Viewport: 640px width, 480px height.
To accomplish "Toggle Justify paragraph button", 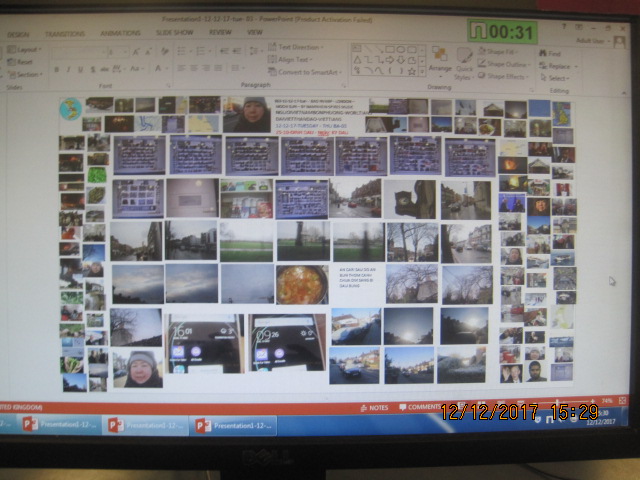I will [x=218, y=68].
